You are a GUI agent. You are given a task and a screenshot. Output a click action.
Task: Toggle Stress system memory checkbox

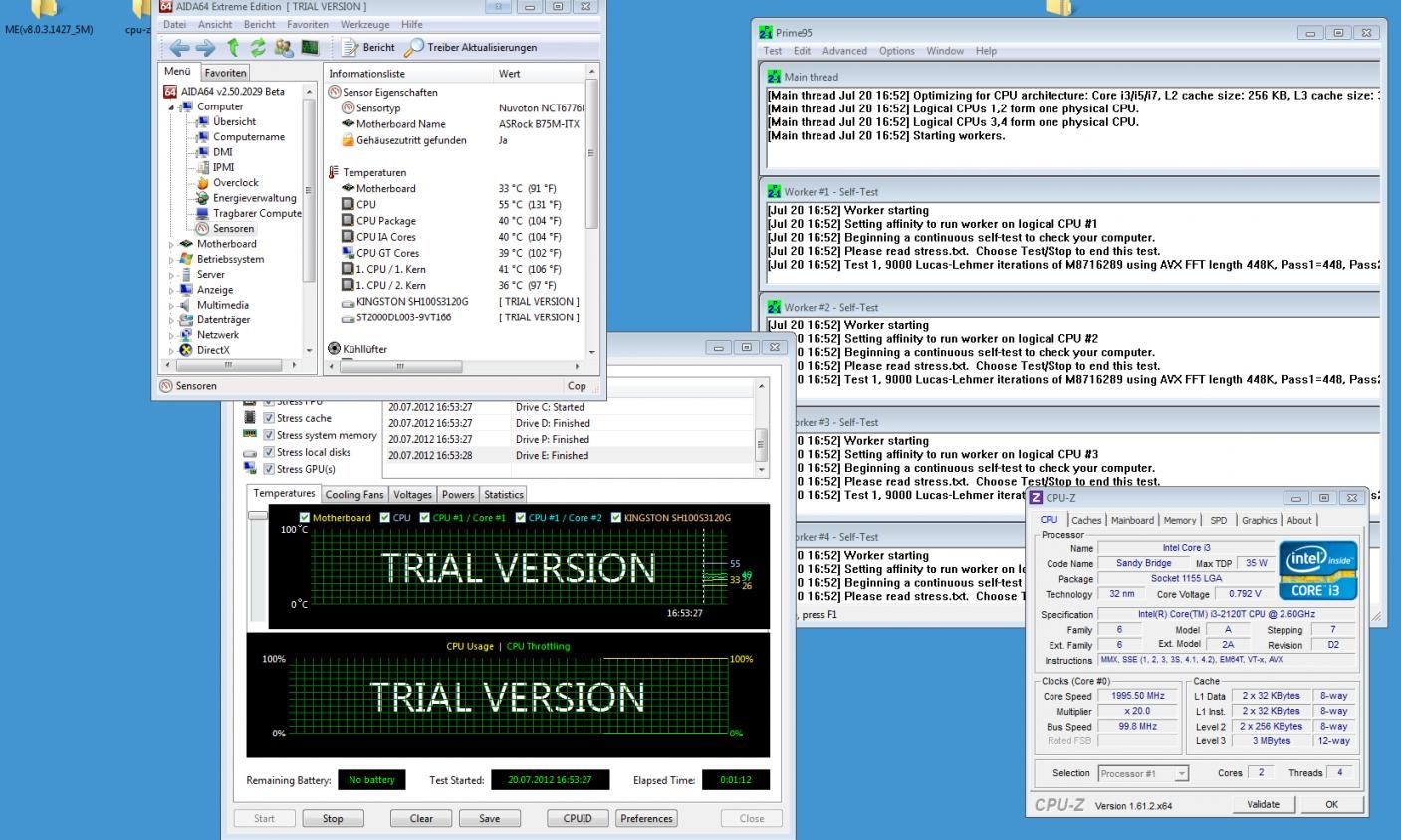(269, 435)
